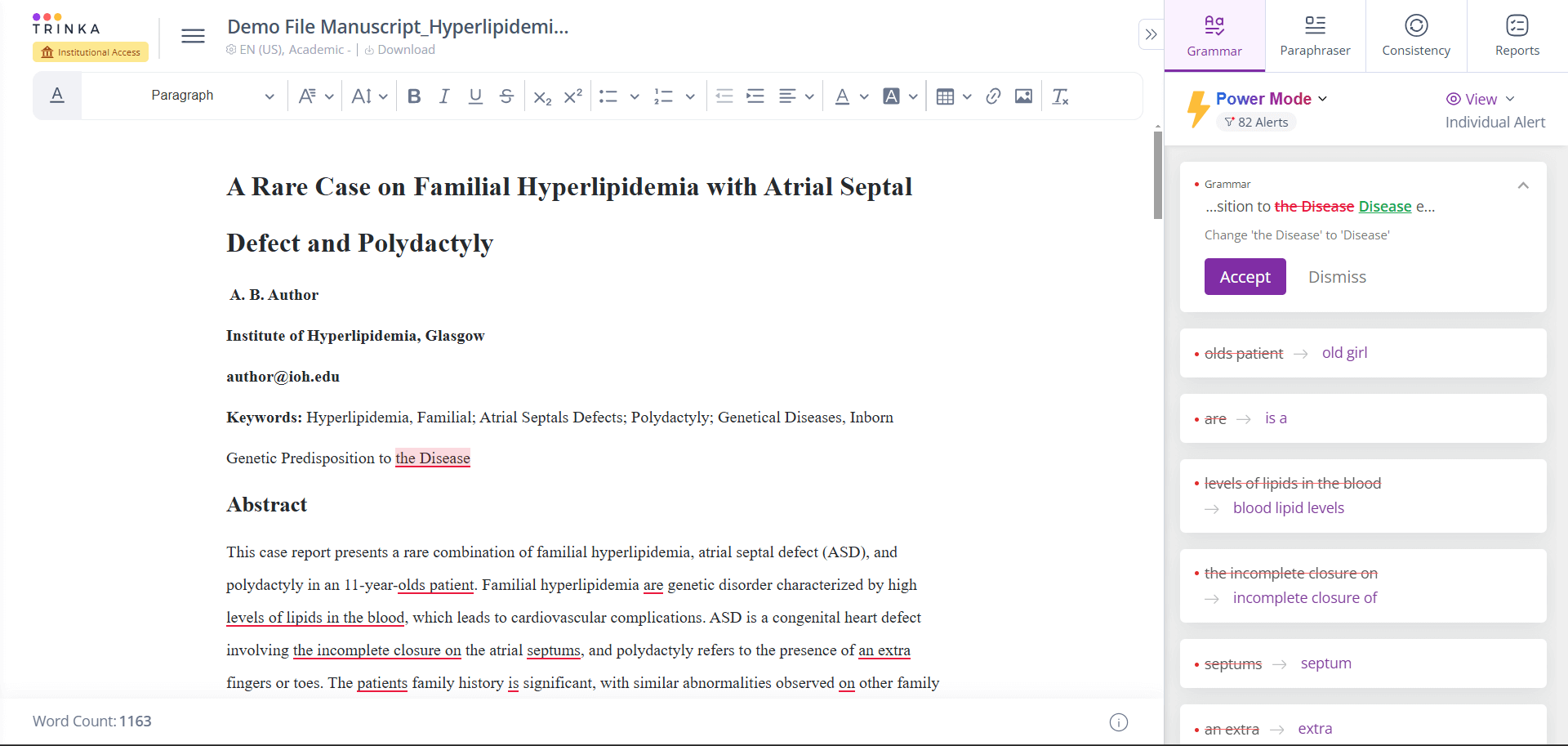Click the underlined 'olds patient' in document
The height and width of the screenshot is (746, 1568).
pyautogui.click(x=436, y=585)
